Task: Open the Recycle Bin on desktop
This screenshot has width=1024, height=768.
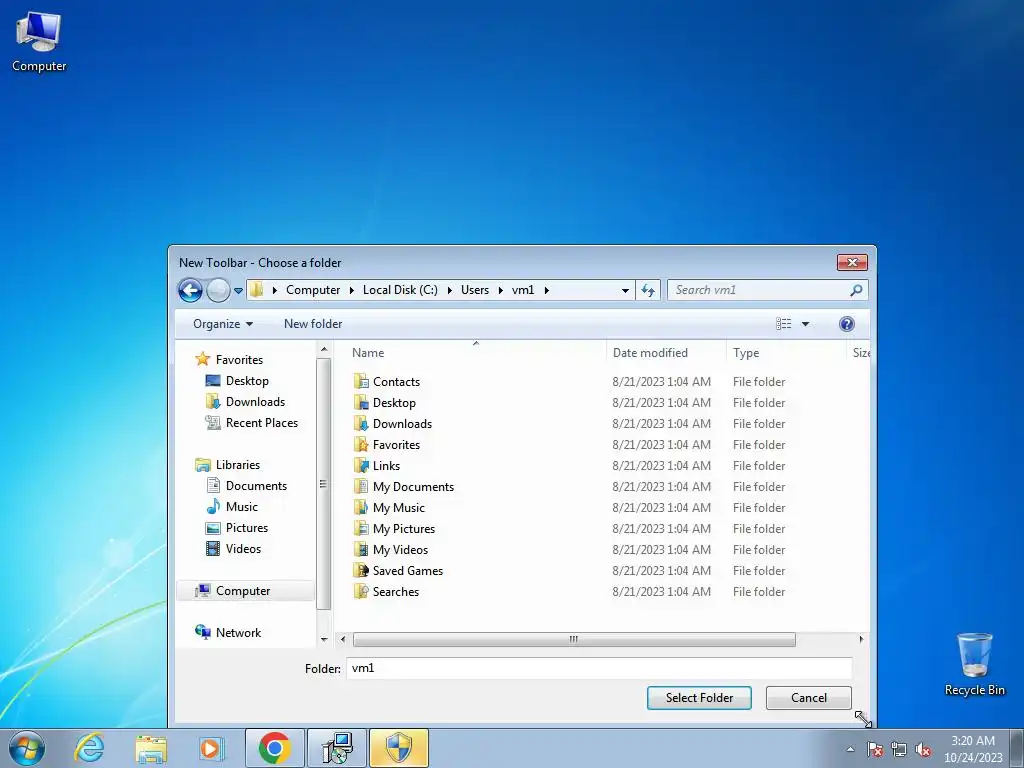Action: tap(974, 664)
